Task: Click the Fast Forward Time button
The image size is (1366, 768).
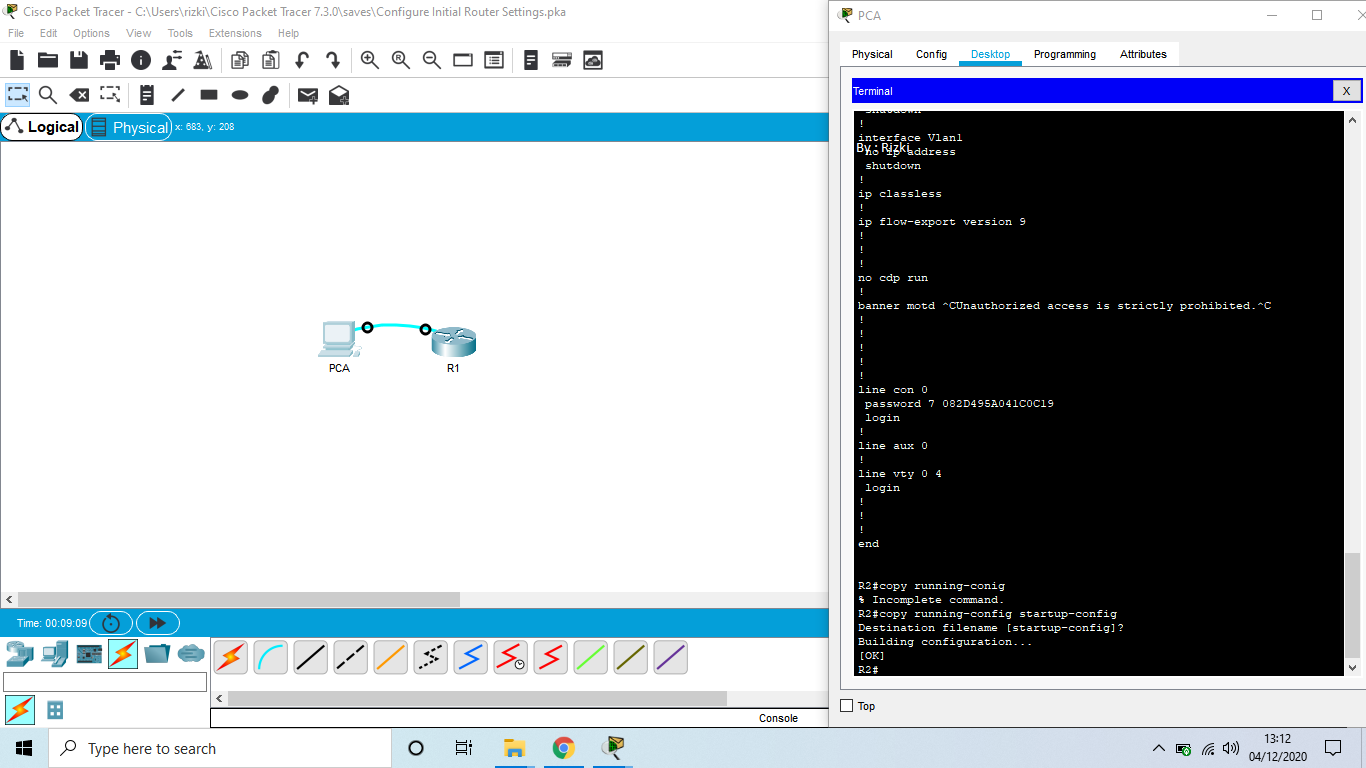Action: 157,623
